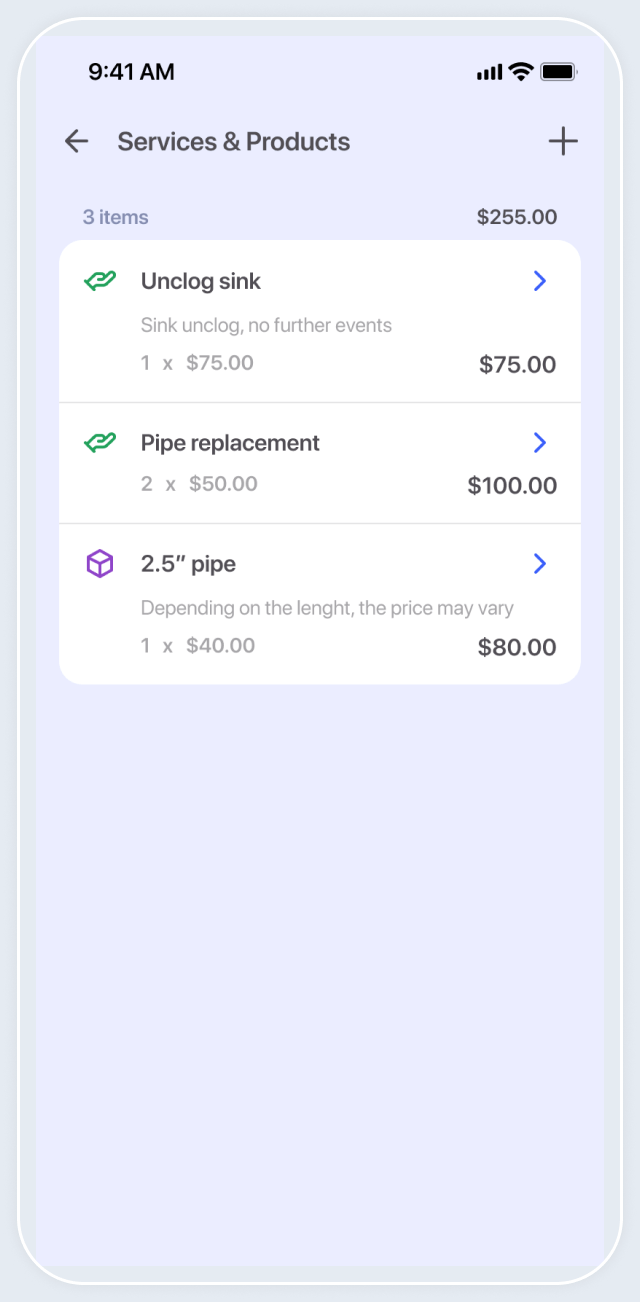The height and width of the screenshot is (1302, 640).
Task: Tap the chevron next to 2.5" pipe
Action: tap(539, 563)
